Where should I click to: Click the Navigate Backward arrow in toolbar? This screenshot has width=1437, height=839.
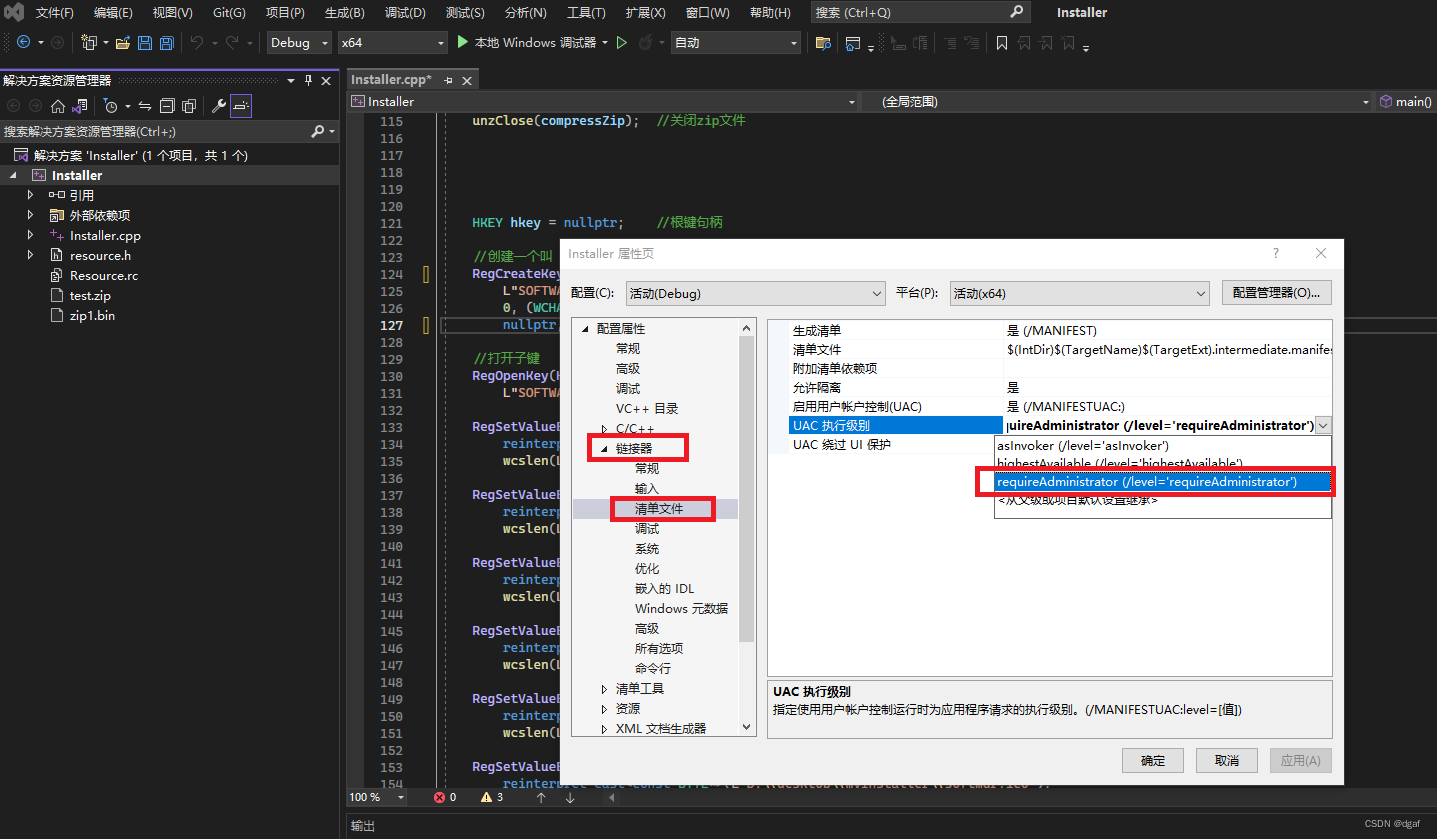tap(23, 43)
